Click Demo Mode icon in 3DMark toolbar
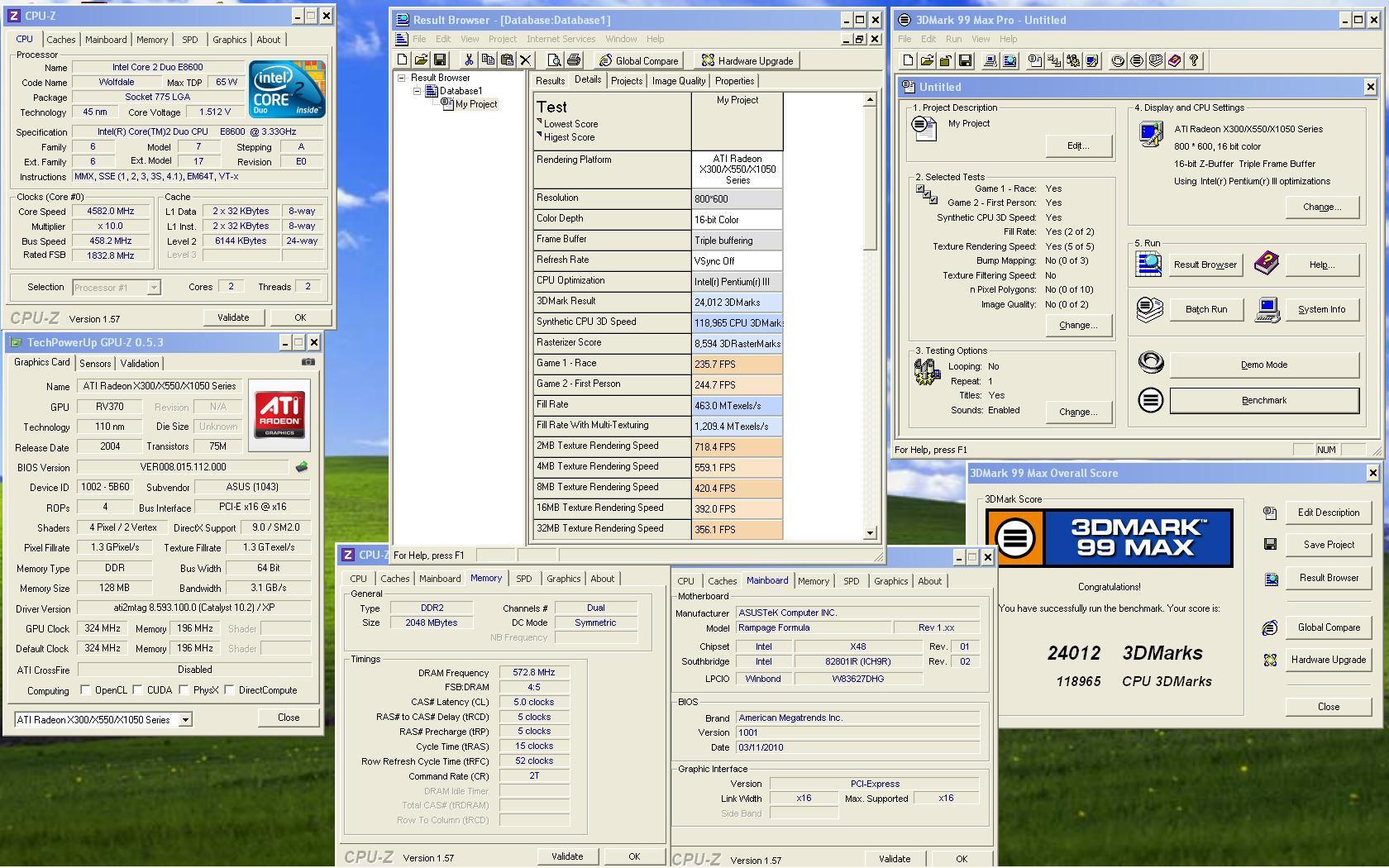This screenshot has height=868, width=1389. (1118, 60)
